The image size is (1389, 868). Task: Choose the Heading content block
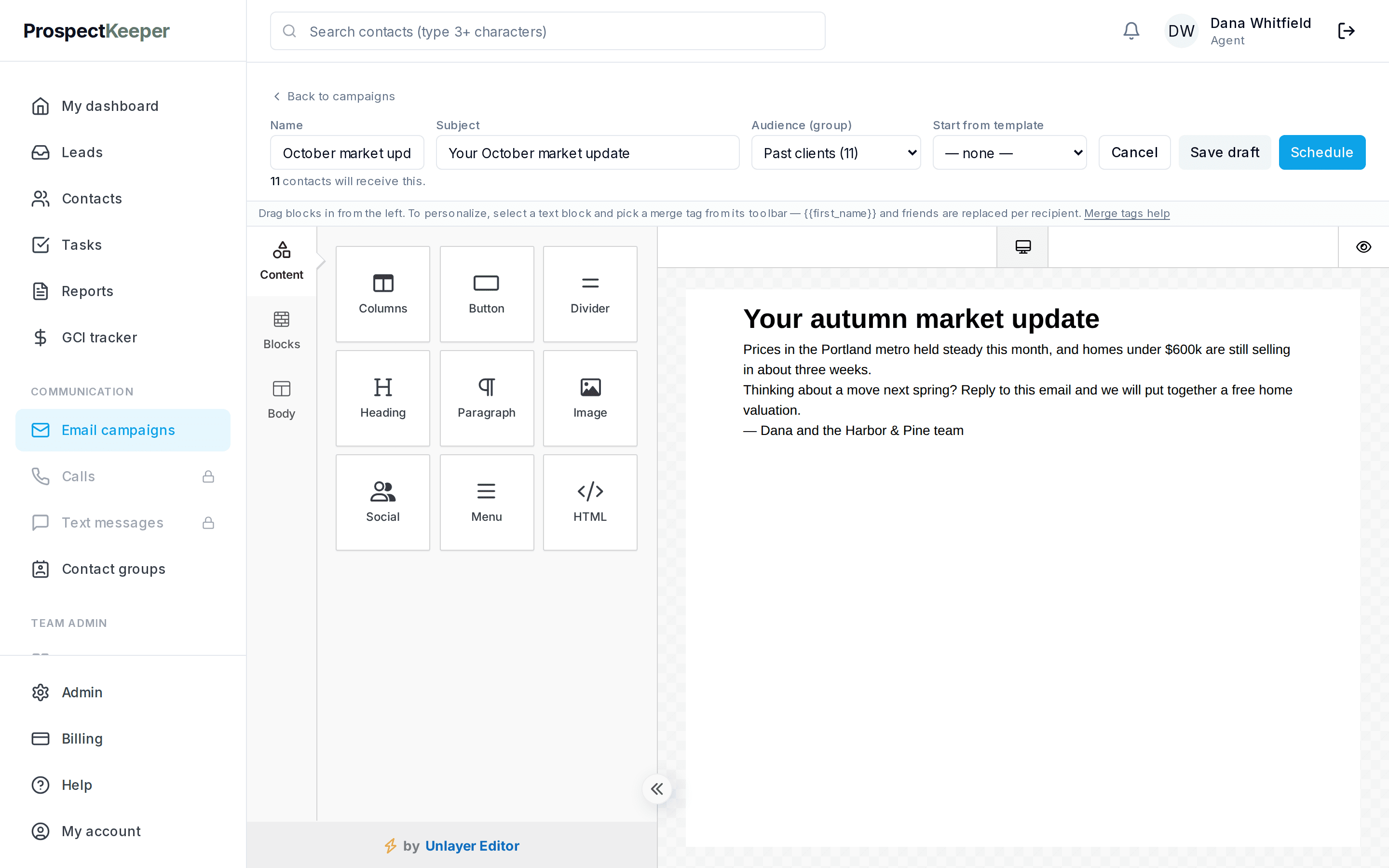383,398
